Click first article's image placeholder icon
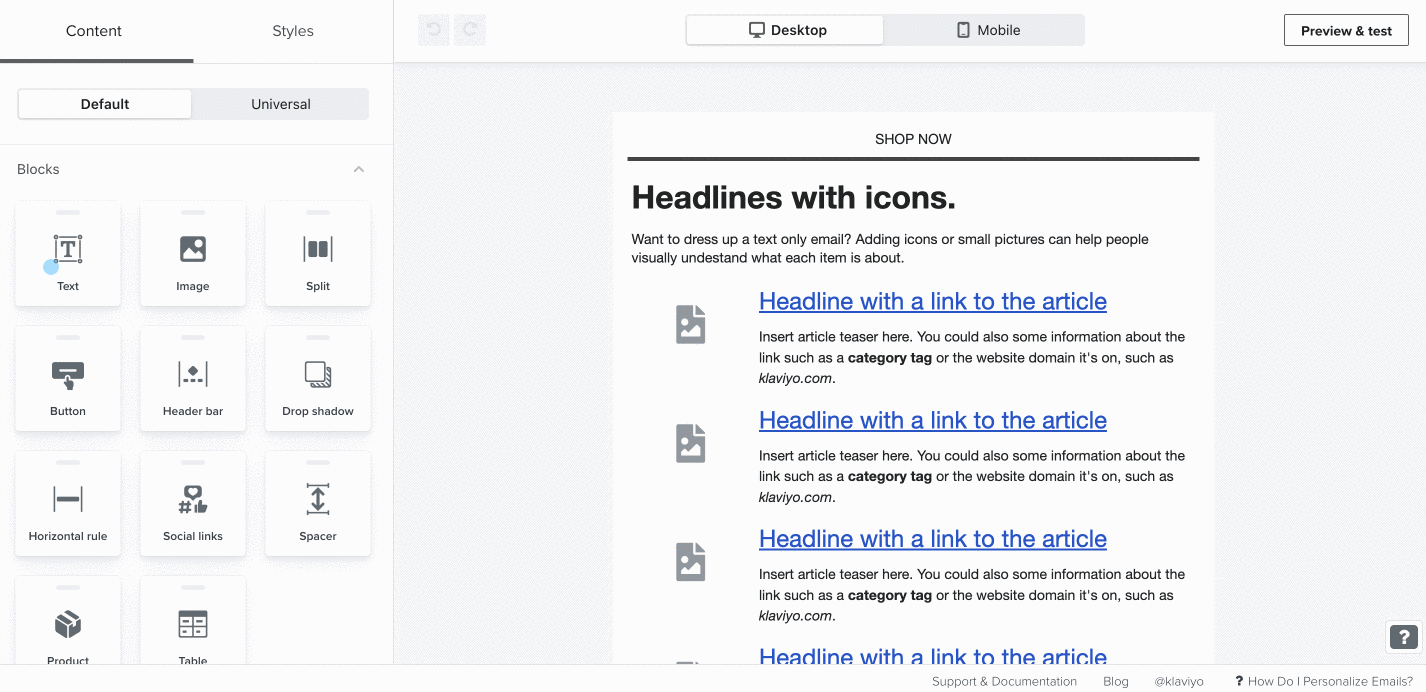1426x692 pixels. tap(691, 325)
